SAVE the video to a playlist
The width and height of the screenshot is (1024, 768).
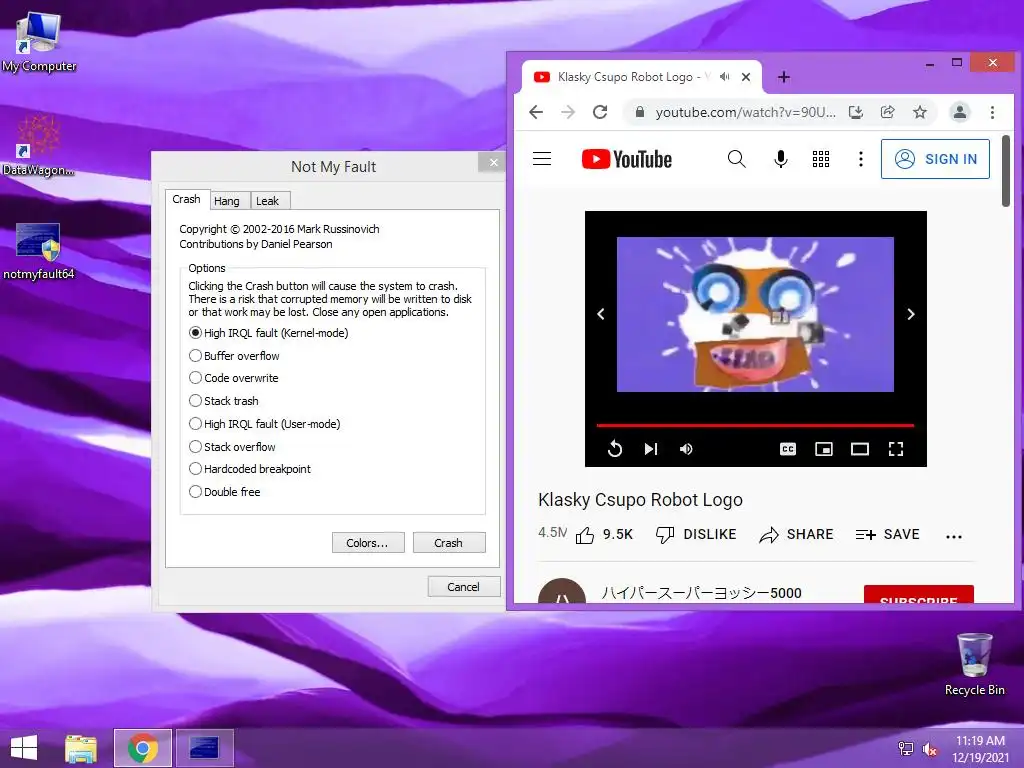888,535
